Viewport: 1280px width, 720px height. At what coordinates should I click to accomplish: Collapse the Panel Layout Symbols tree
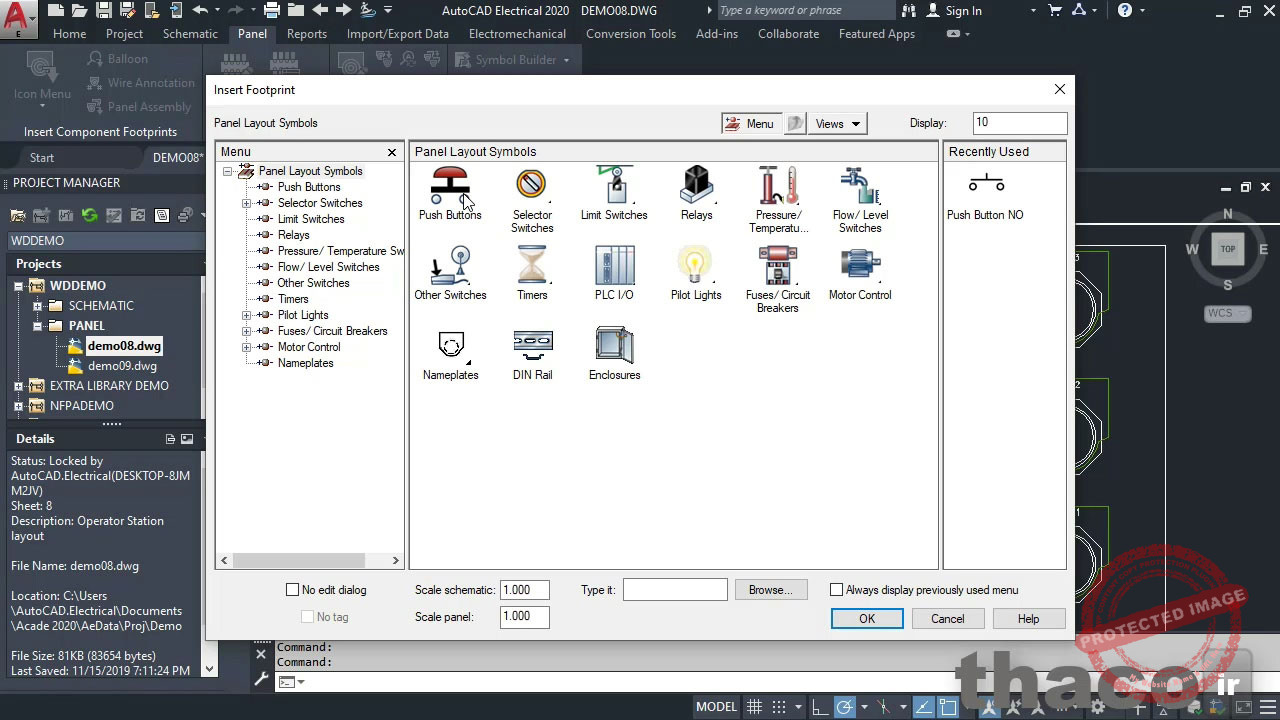pos(227,170)
